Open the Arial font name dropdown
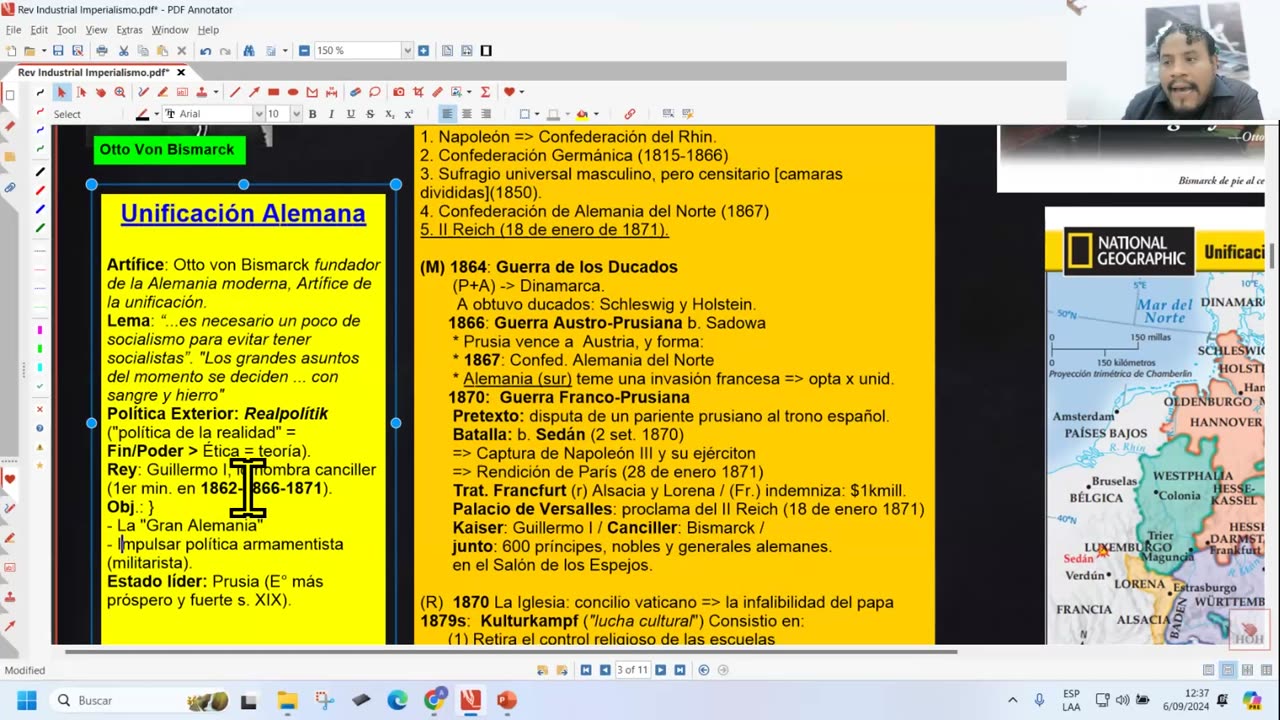 [x=259, y=114]
